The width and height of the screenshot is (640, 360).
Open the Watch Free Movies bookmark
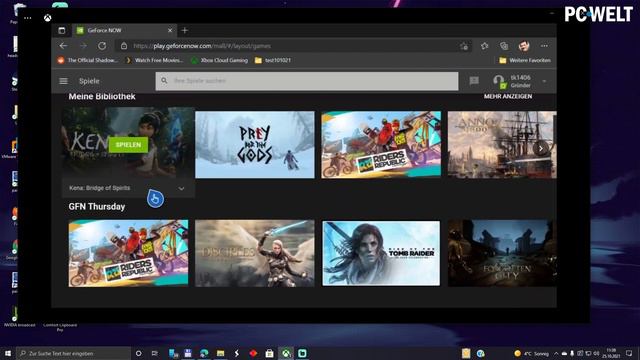click(154, 60)
